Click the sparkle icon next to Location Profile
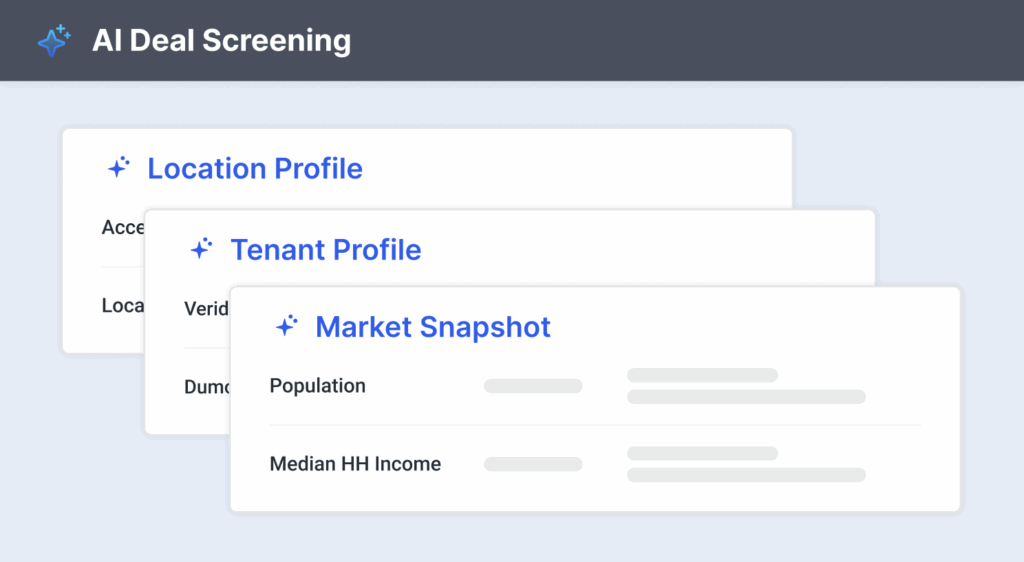This screenshot has width=1024, height=562. coord(118,168)
